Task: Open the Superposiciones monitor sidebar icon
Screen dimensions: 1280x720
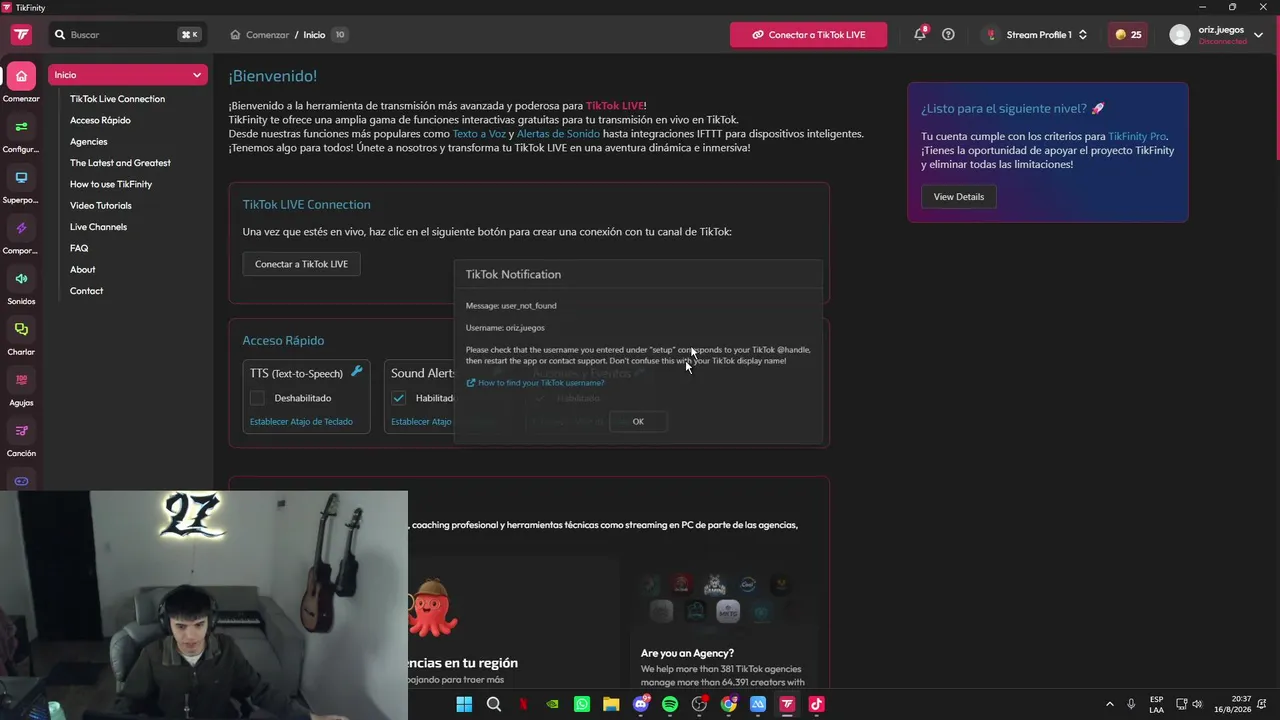Action: click(21, 178)
